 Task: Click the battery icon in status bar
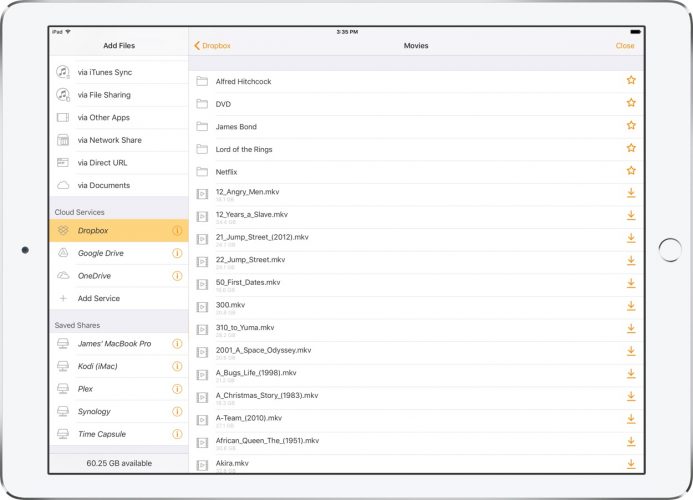click(636, 32)
